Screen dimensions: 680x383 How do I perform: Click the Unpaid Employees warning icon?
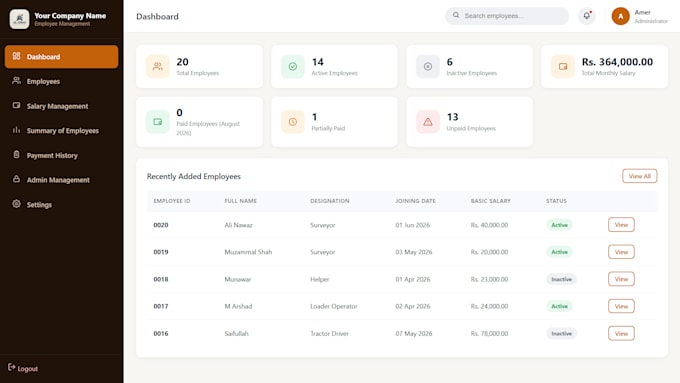(x=428, y=122)
